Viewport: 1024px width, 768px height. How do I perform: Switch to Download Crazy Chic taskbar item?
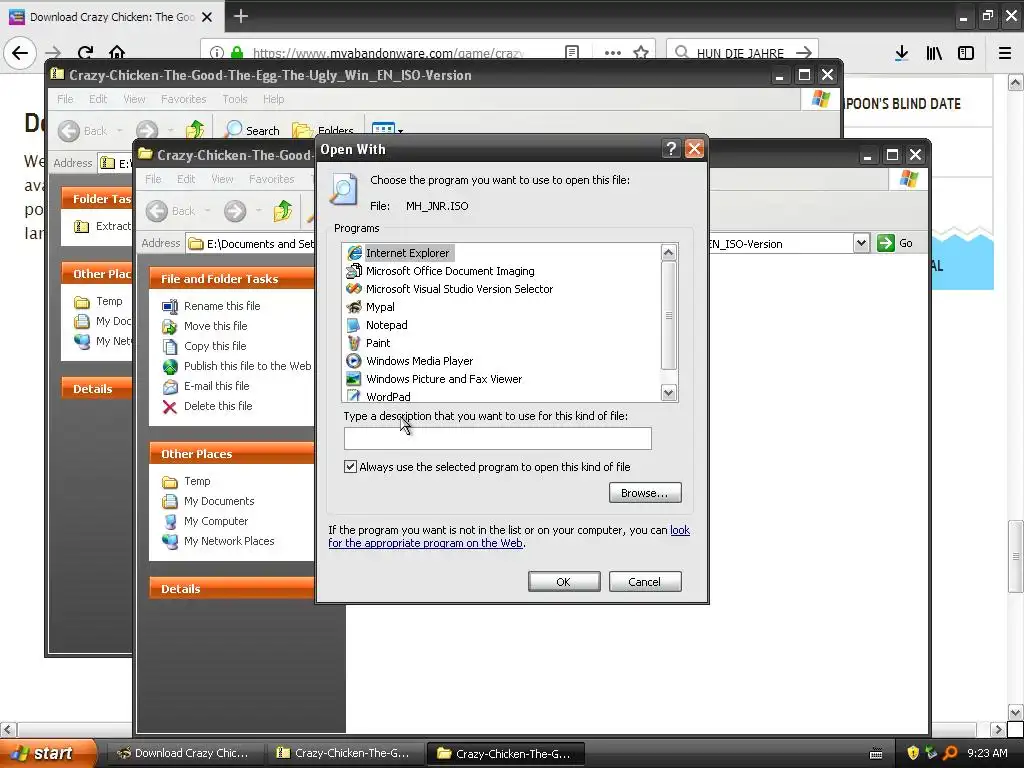(x=184, y=754)
